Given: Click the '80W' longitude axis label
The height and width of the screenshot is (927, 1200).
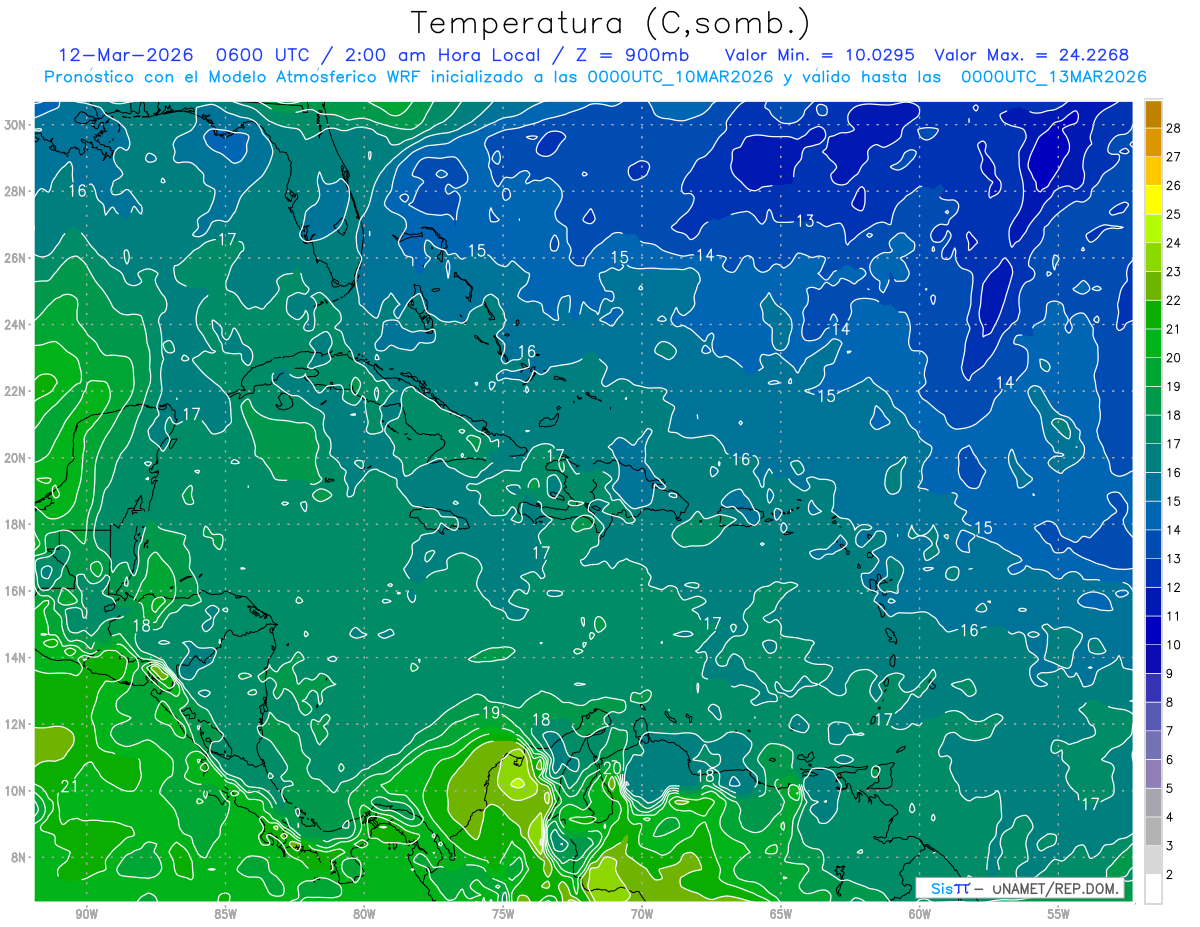Looking at the screenshot, I should 364,914.
